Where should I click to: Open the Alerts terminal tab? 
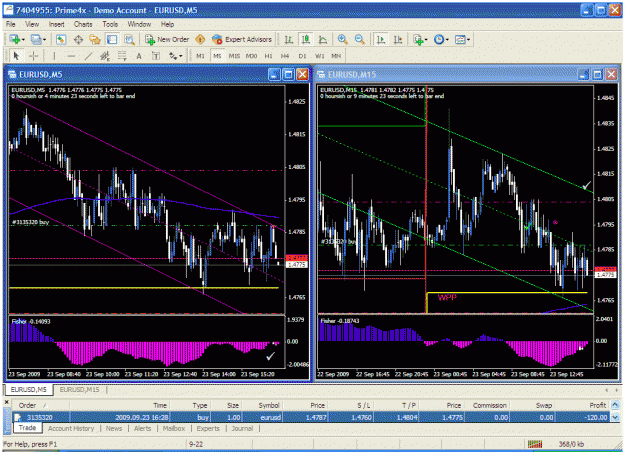[142, 428]
